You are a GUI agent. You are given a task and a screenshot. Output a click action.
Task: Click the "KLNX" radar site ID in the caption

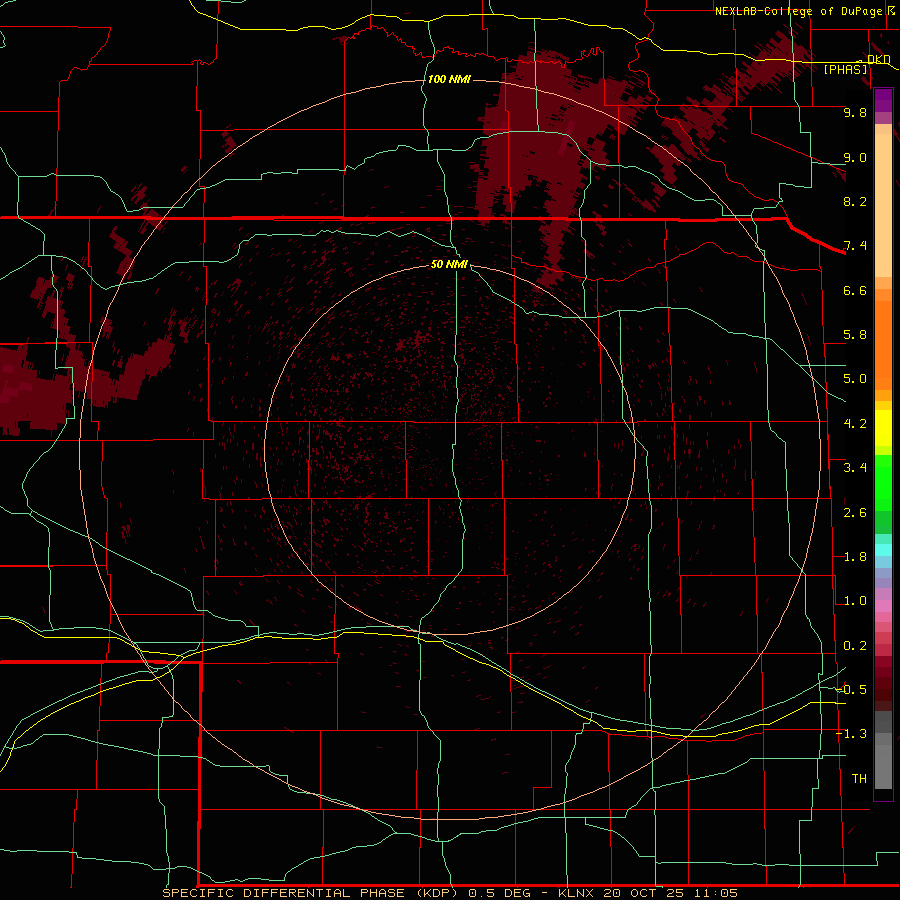[576, 893]
